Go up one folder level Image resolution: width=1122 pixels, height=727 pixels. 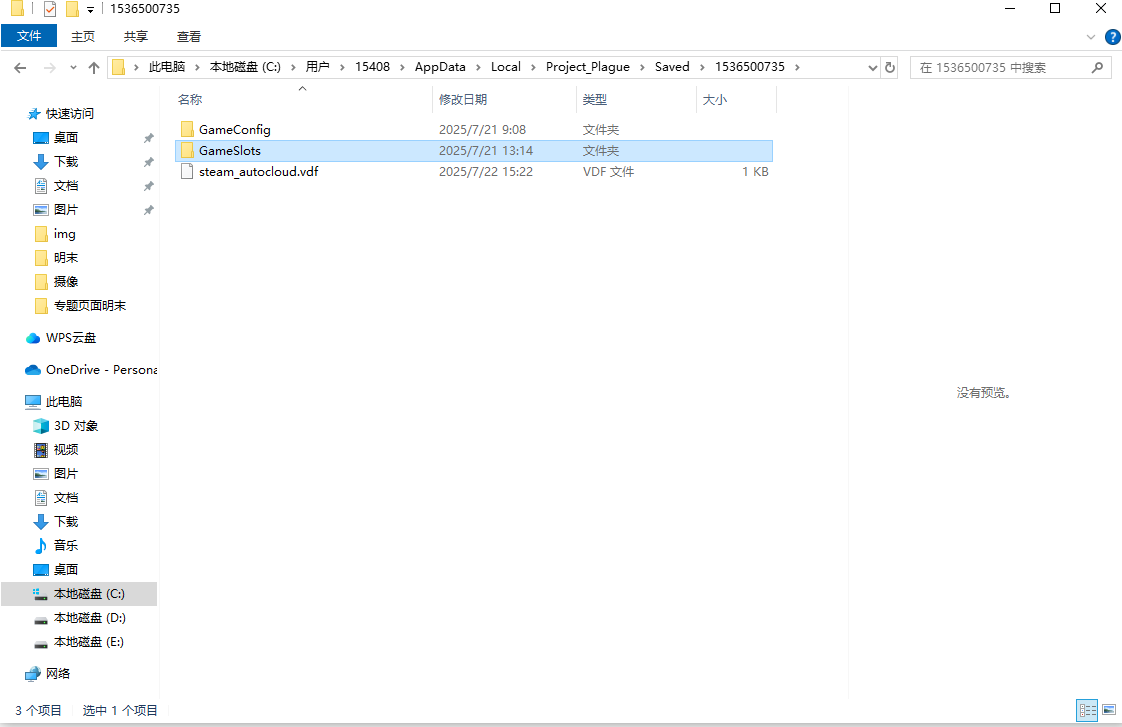click(x=94, y=68)
